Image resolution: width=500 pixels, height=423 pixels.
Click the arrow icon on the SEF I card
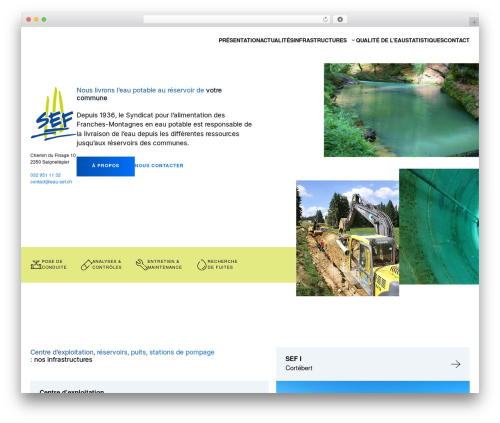456,364
